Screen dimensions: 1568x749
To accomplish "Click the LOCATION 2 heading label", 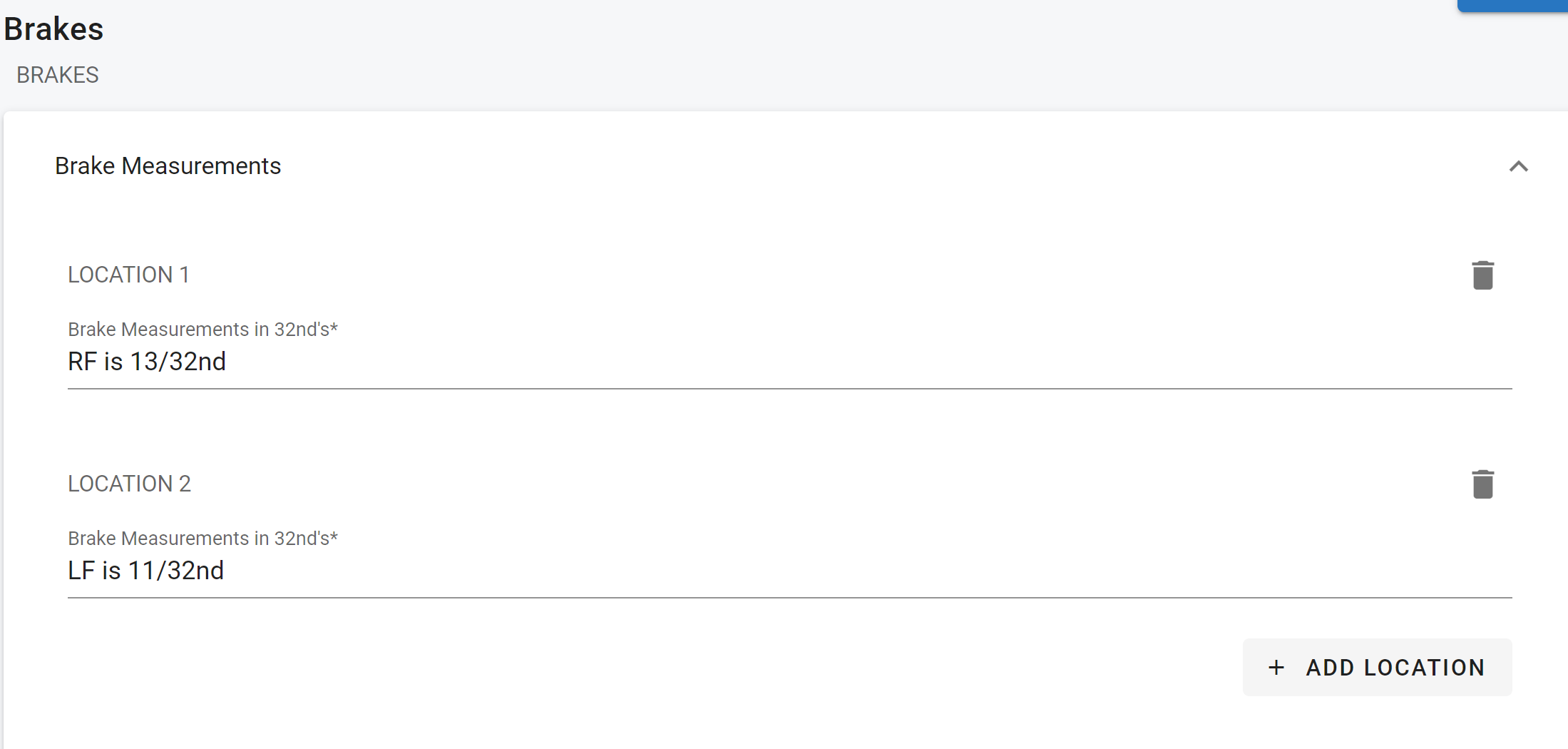I will [x=129, y=484].
